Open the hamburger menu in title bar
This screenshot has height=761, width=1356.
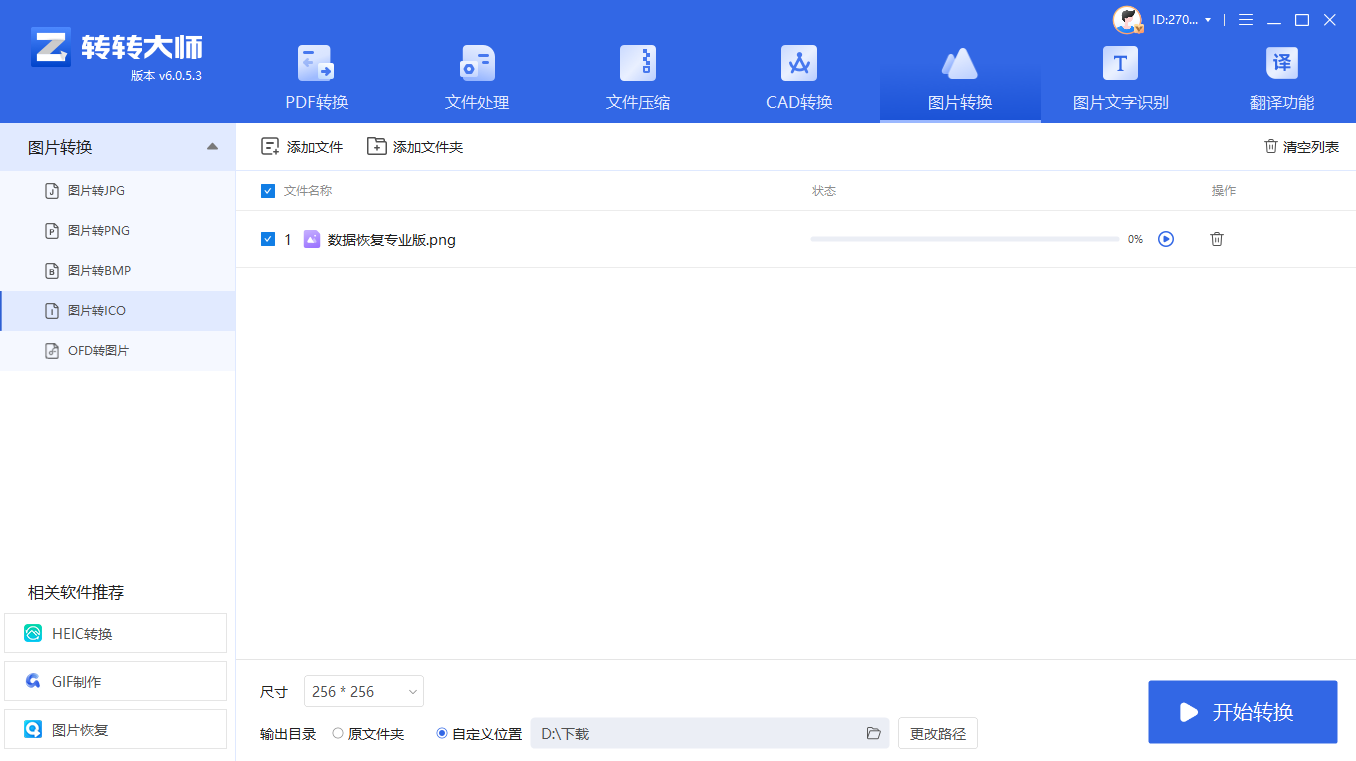pos(1246,20)
